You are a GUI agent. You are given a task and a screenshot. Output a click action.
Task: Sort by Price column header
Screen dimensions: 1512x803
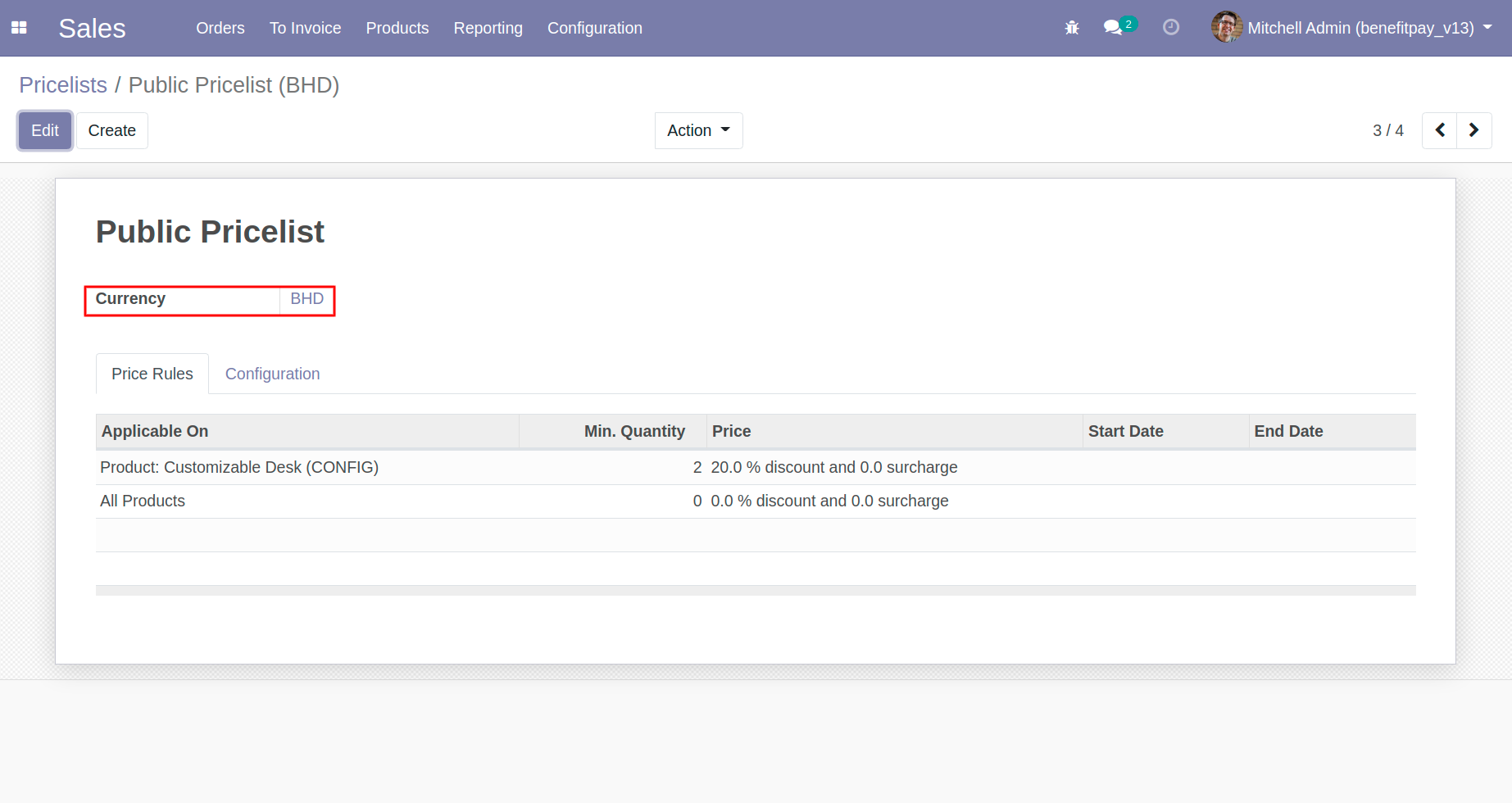[x=895, y=431]
